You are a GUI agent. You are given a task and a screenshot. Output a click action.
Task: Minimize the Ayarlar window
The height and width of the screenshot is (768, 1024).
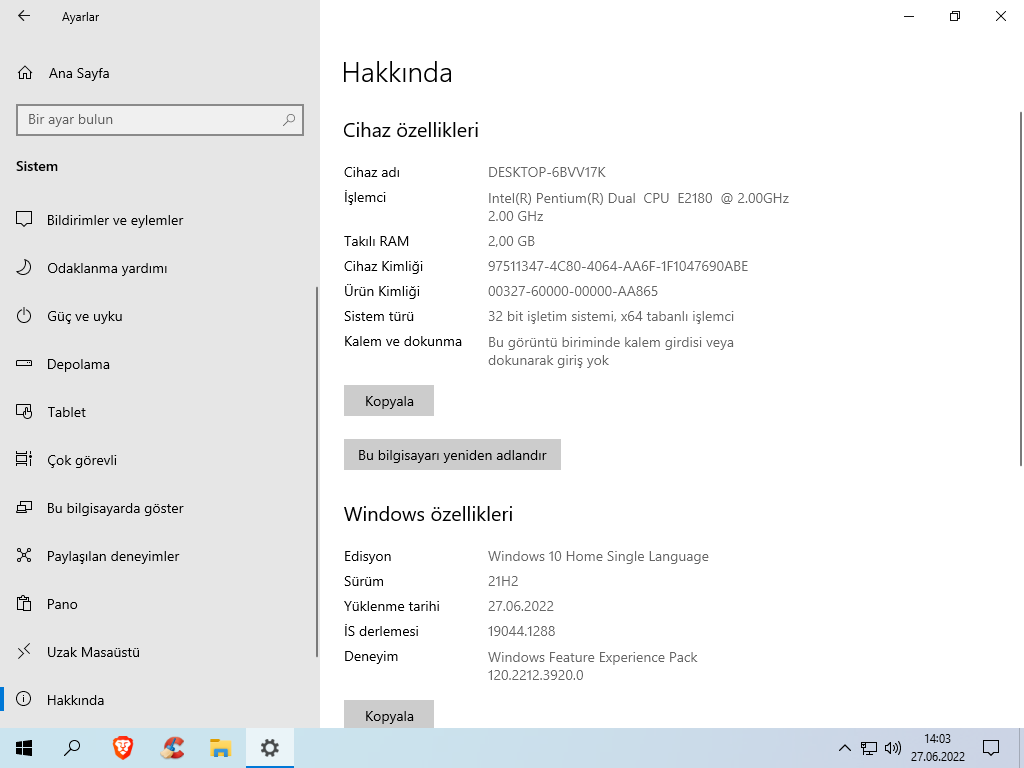pyautogui.click(x=909, y=16)
